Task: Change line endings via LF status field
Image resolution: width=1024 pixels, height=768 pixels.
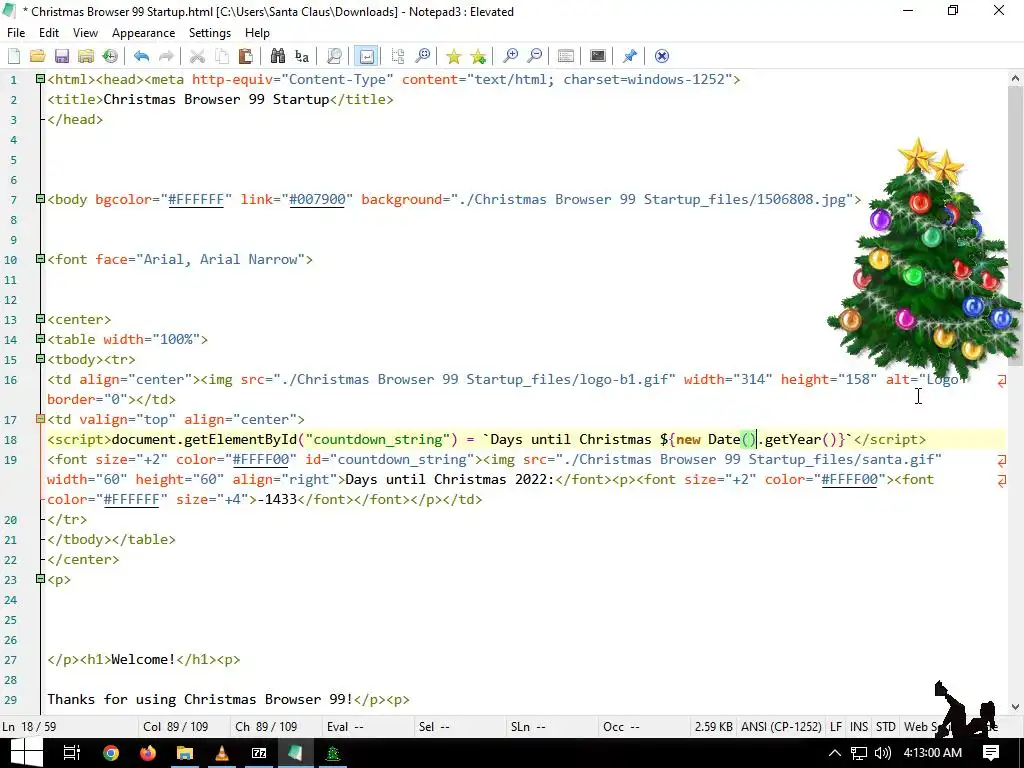Action: pos(836,727)
